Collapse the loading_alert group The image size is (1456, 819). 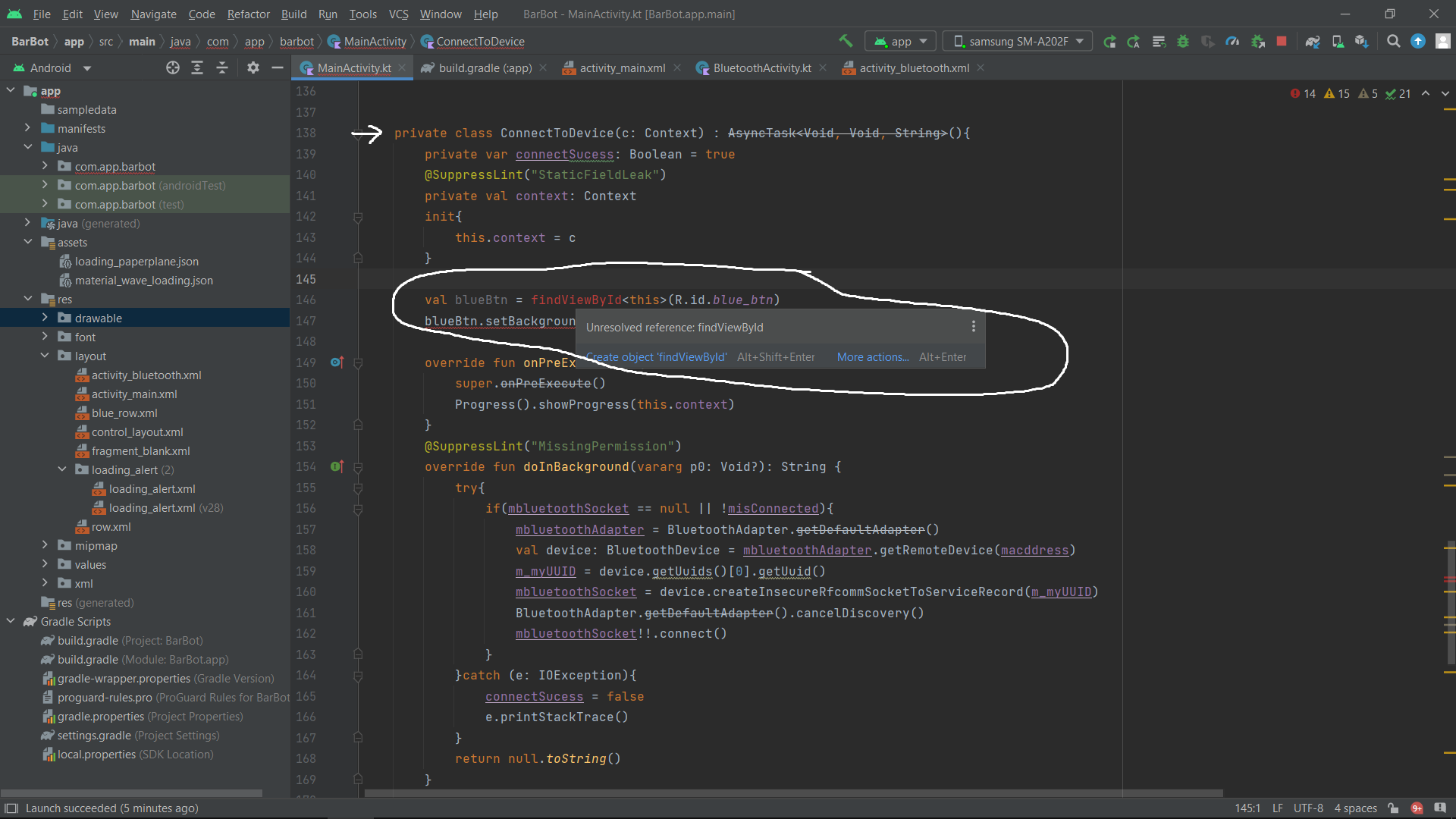click(62, 469)
